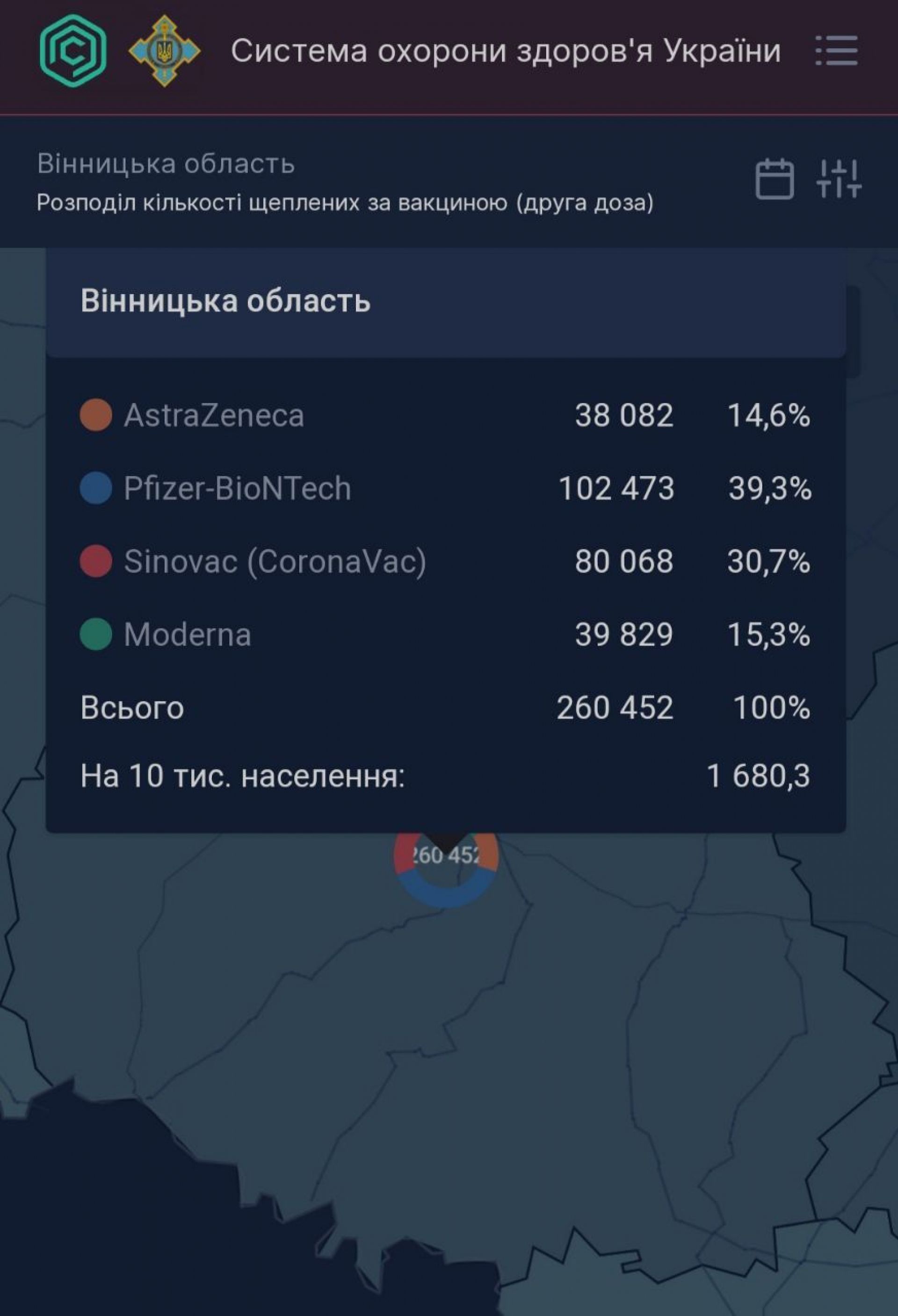Click the teal hexagon logo
The height and width of the screenshot is (1316, 898).
click(73, 51)
